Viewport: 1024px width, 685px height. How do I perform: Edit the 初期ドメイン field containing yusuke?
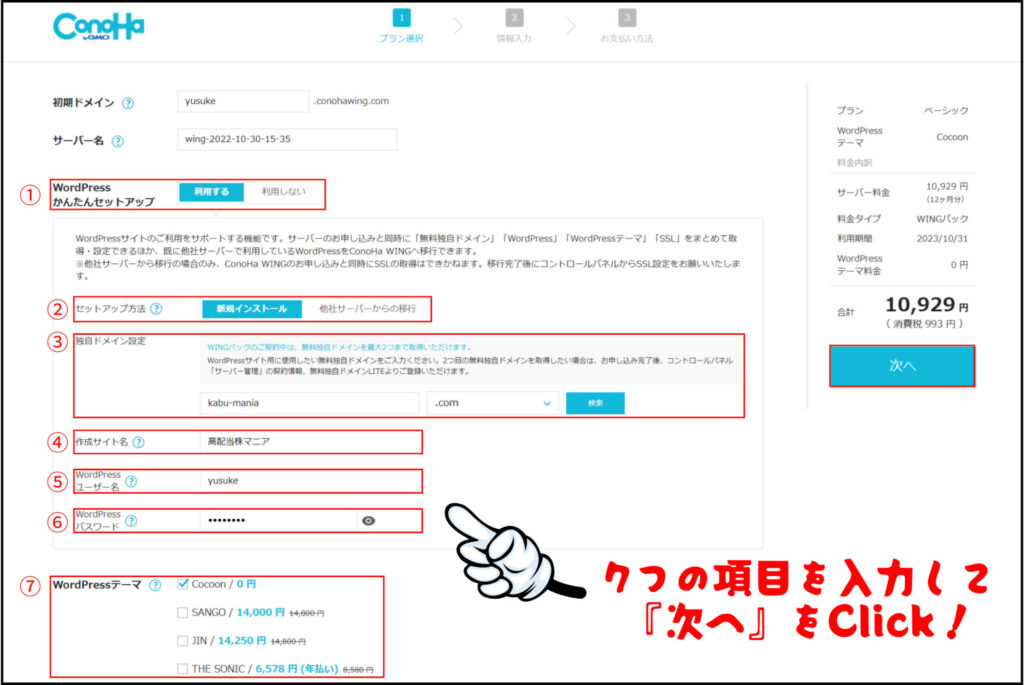click(x=243, y=101)
